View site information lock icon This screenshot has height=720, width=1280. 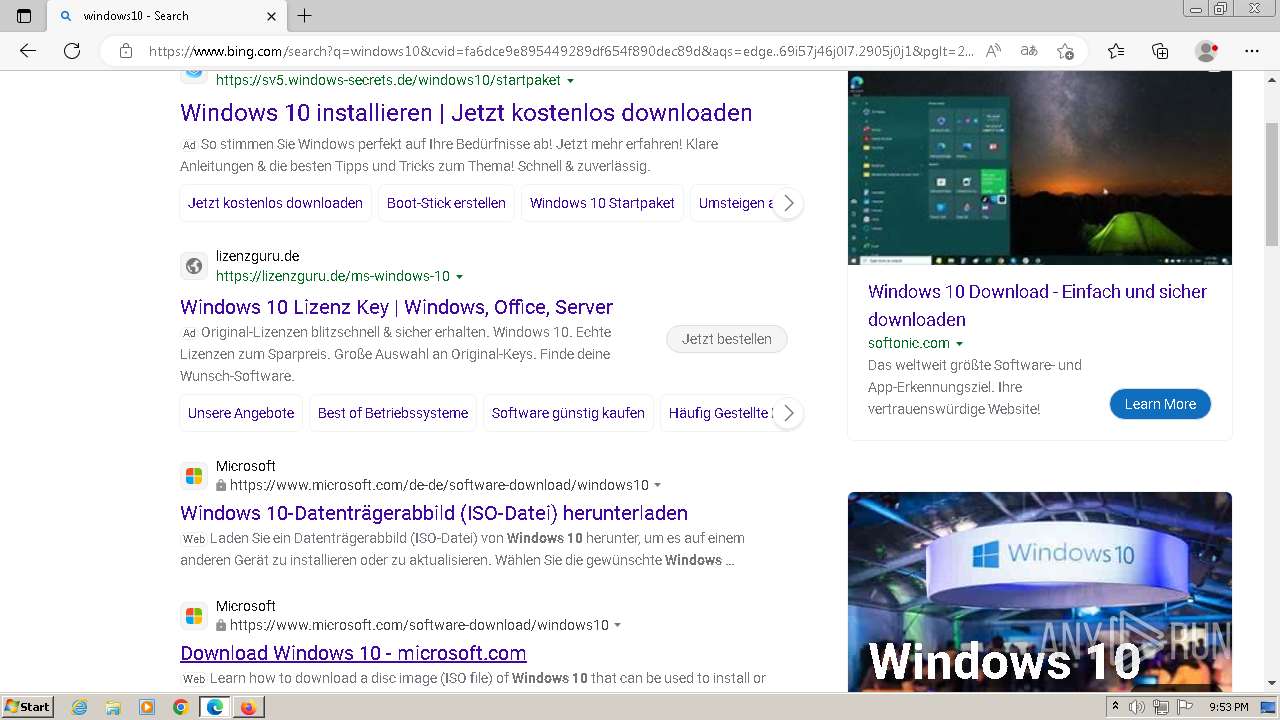tap(126, 51)
